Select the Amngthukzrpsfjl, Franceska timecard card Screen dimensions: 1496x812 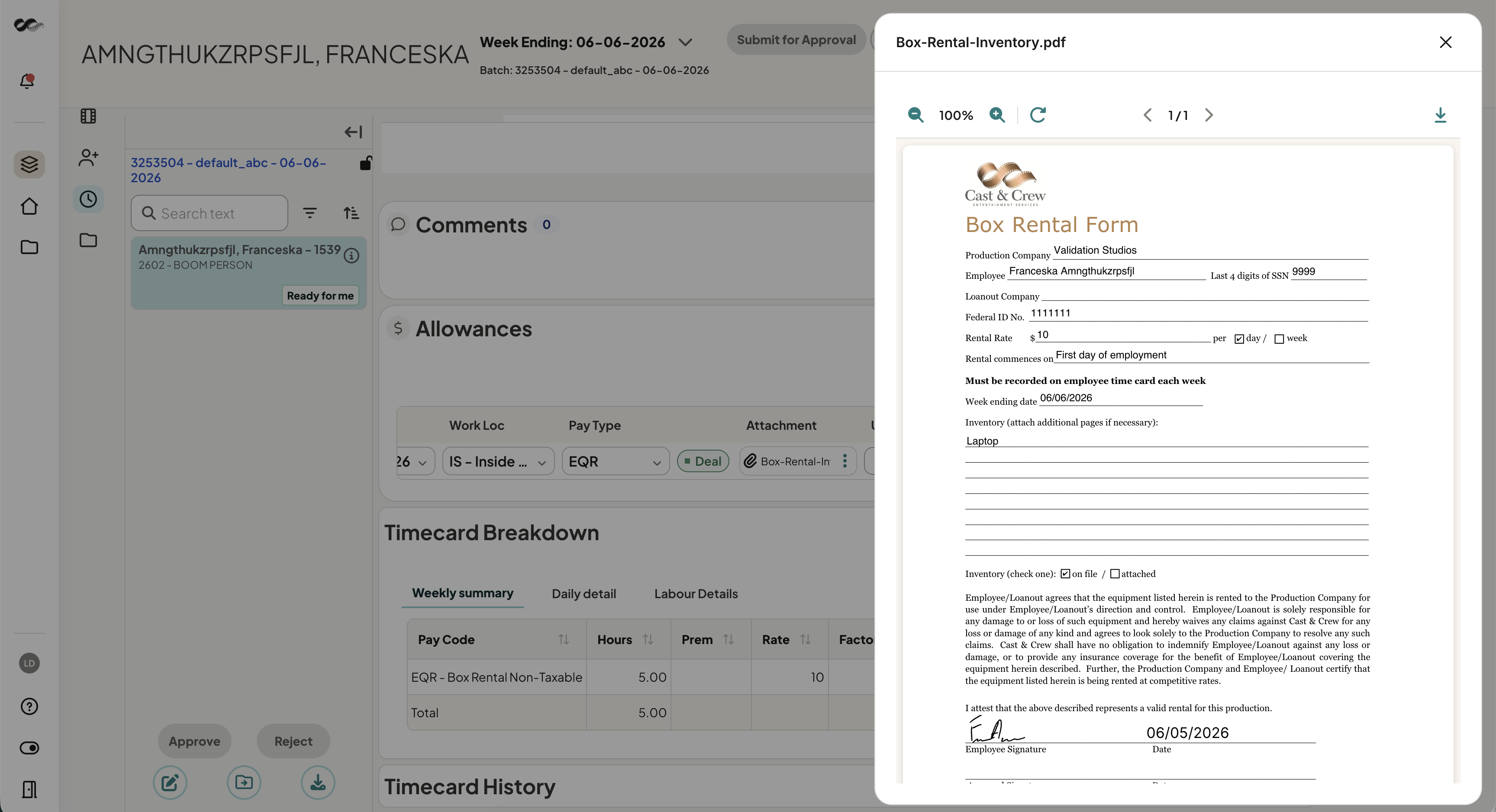(248, 272)
